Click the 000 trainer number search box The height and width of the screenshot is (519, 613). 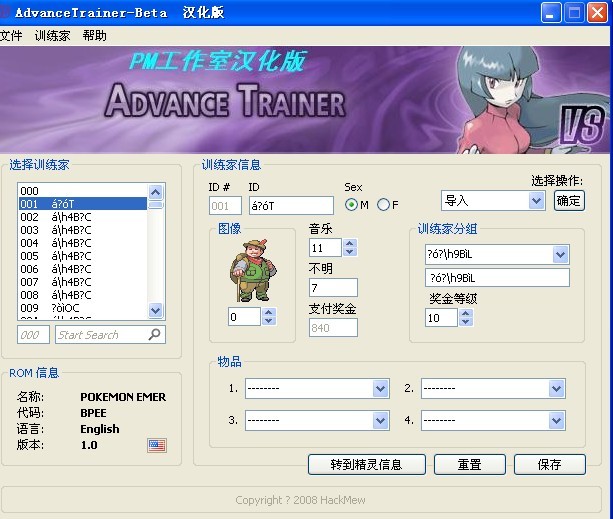(33, 335)
